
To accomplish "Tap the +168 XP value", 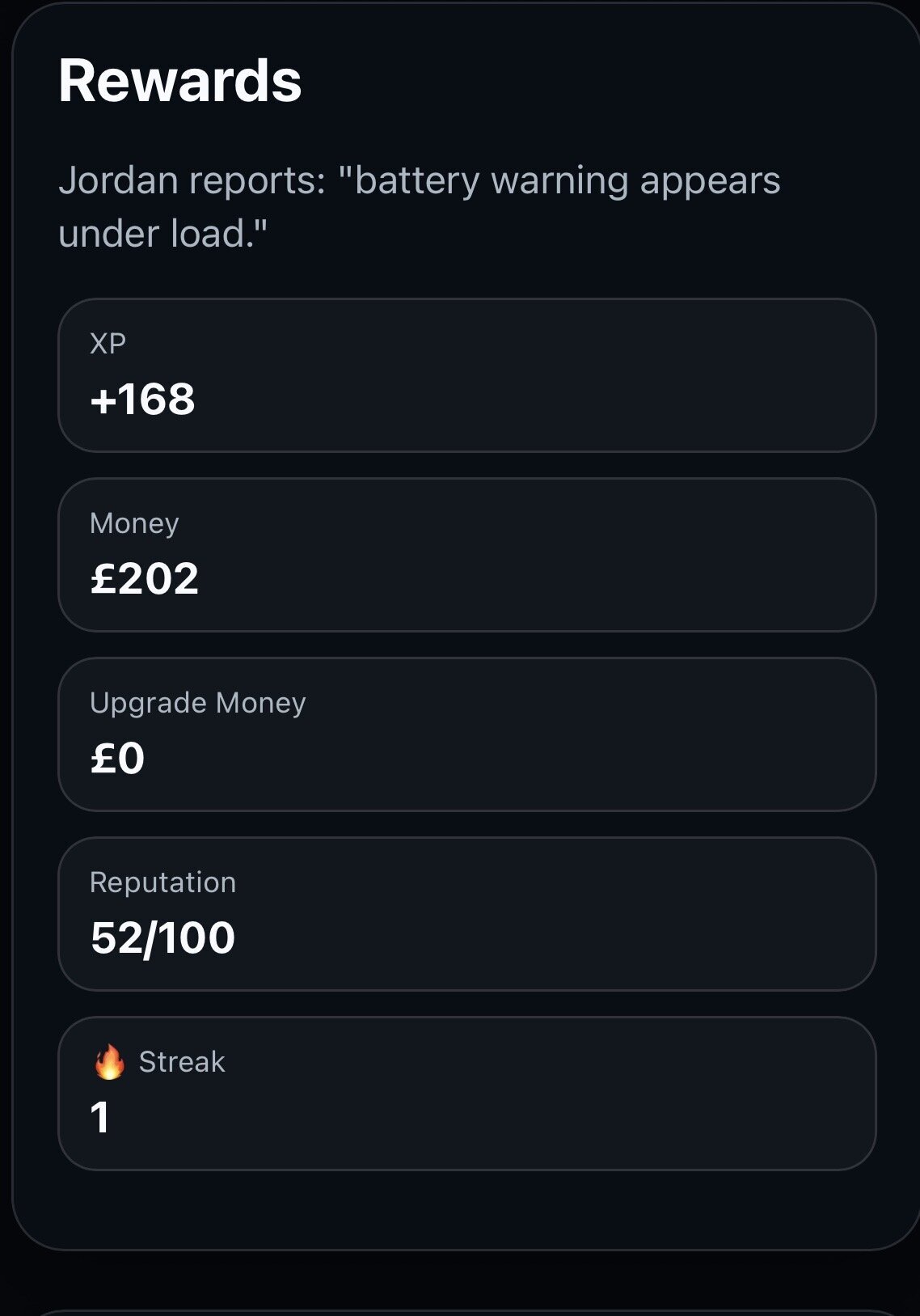I will pyautogui.click(x=142, y=399).
